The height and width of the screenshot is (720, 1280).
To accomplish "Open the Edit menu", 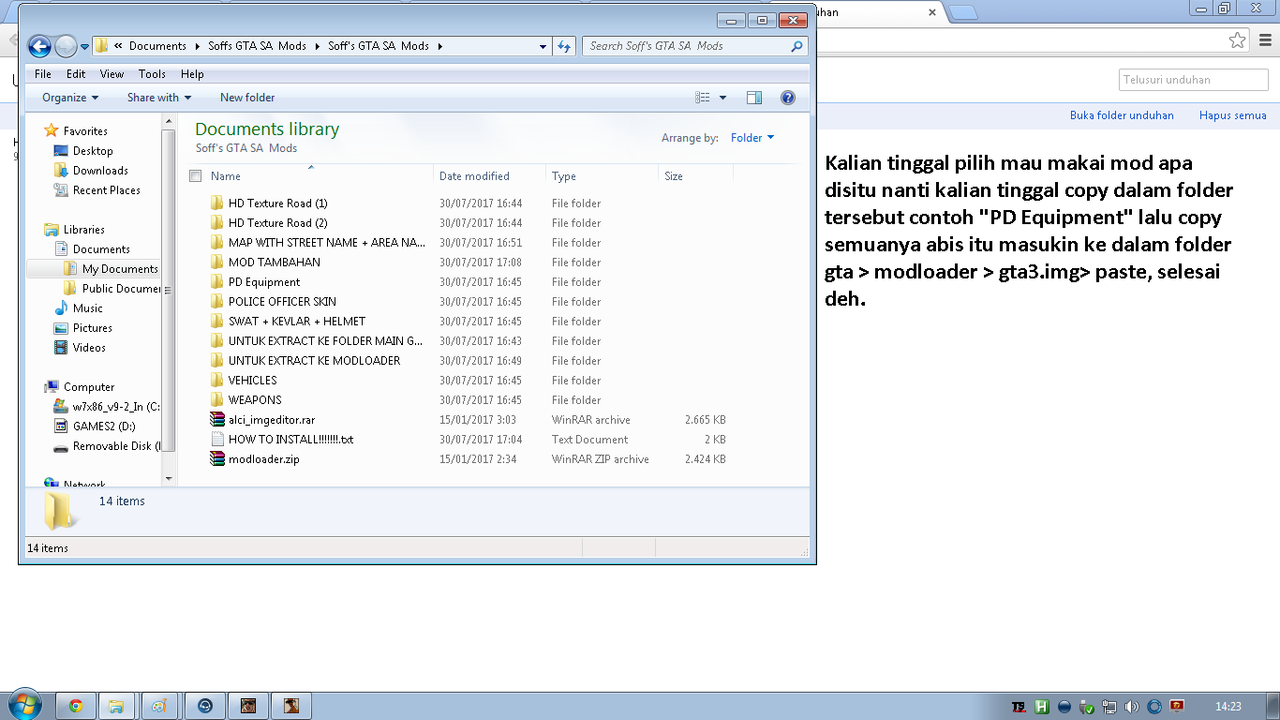I will click(x=76, y=74).
